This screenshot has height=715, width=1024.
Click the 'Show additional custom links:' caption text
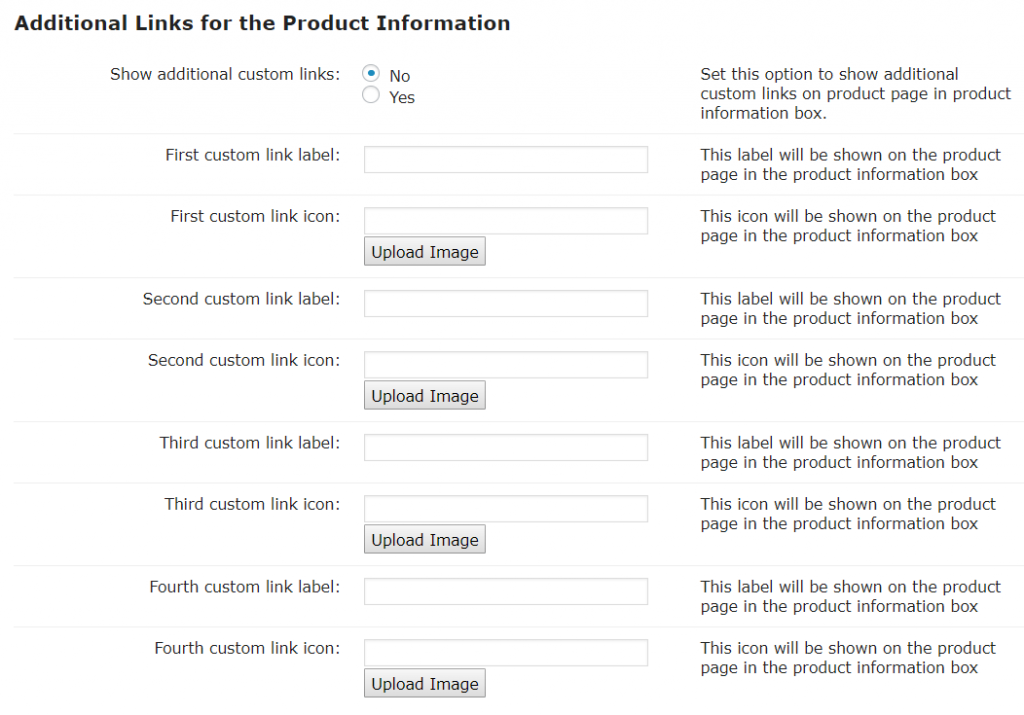(225, 74)
